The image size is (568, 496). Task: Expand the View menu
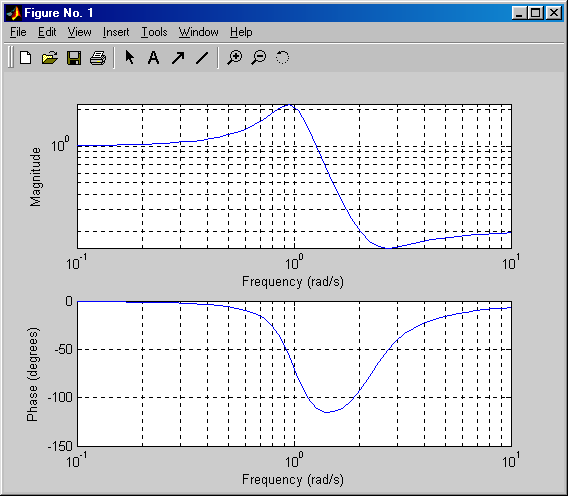(79, 32)
